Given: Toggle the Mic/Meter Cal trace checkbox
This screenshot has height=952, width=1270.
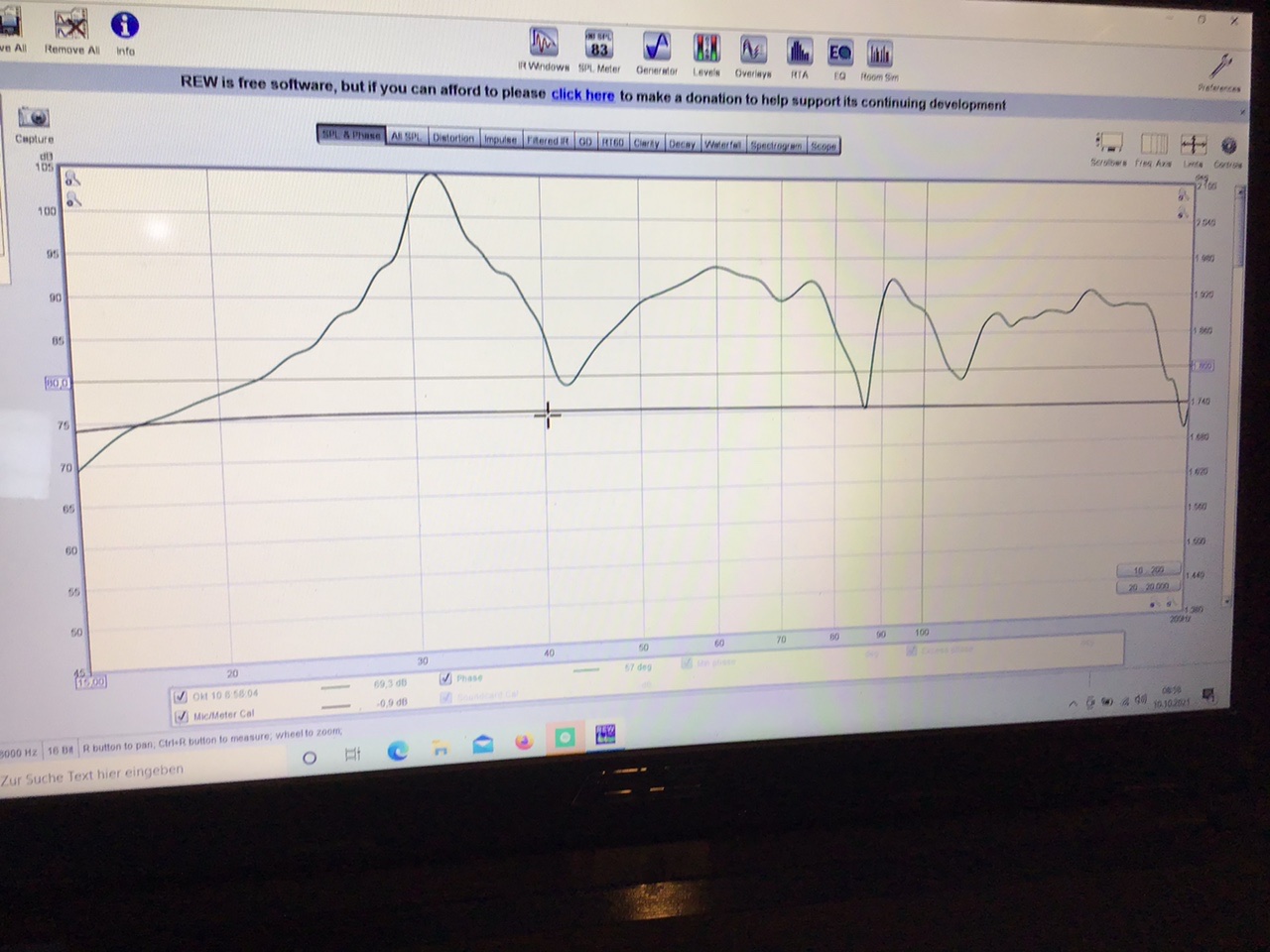Looking at the screenshot, I should click(x=181, y=715).
